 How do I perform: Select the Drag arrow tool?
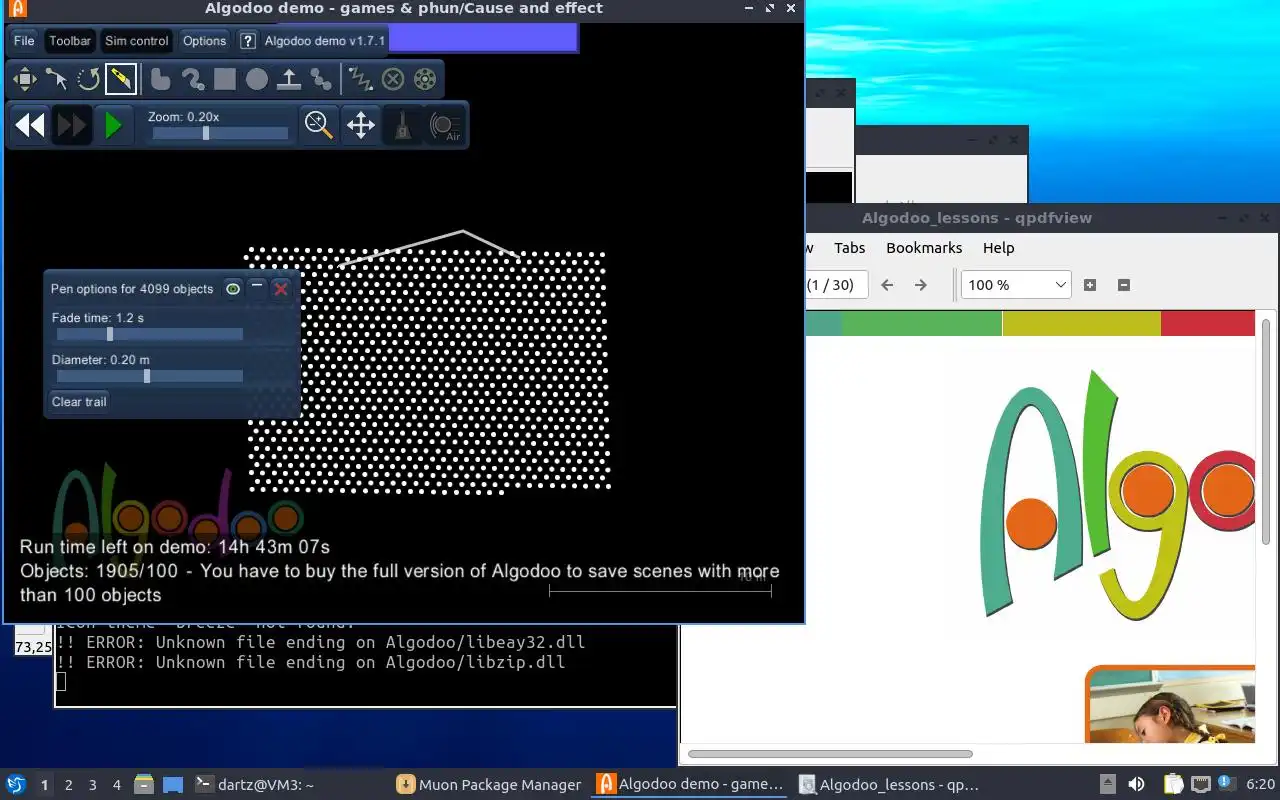coord(56,79)
